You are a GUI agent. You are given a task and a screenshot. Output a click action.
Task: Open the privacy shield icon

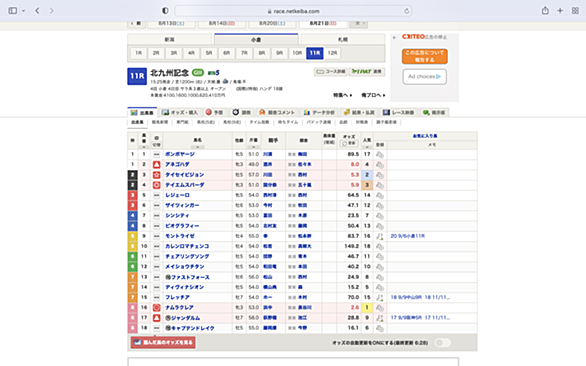(x=165, y=11)
